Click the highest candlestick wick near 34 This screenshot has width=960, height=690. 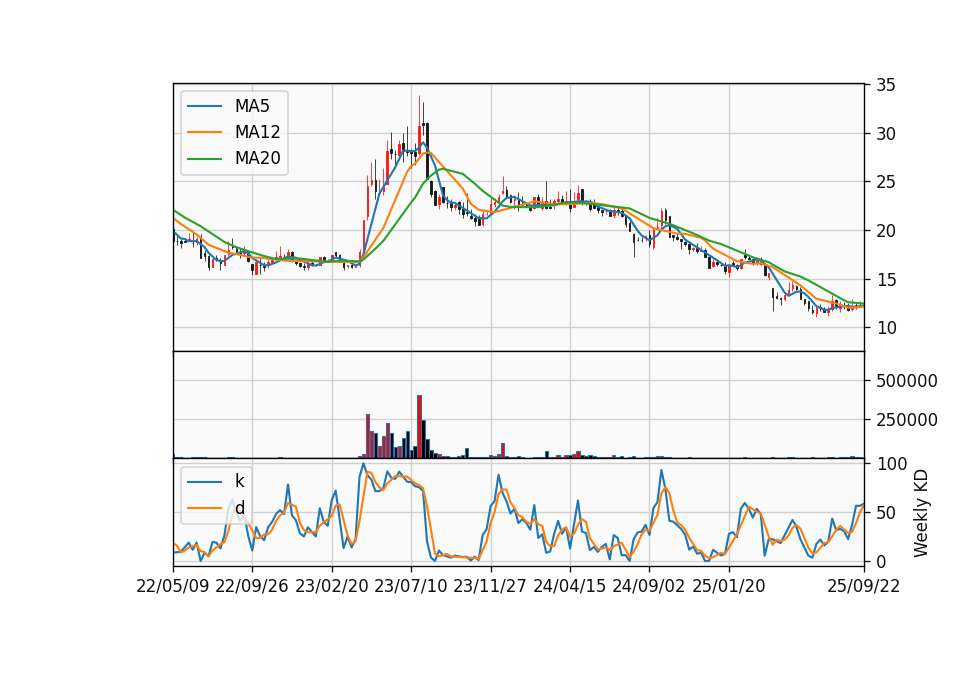coord(419,110)
